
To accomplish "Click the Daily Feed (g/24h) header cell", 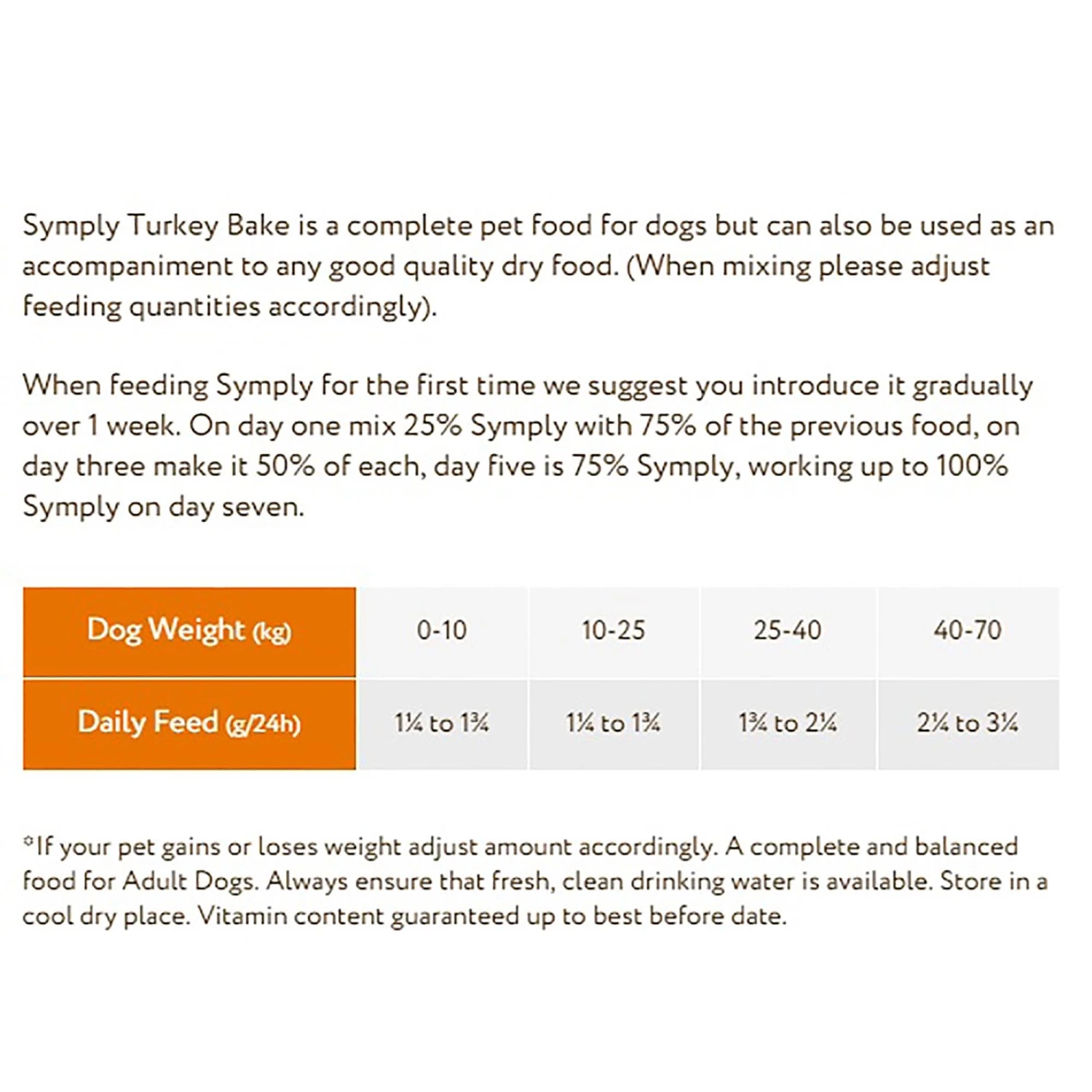I will click(189, 723).
